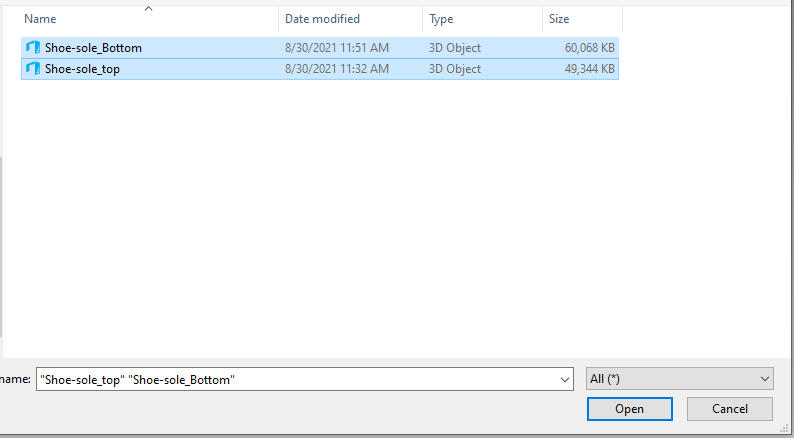Click 3D Object type of Shoe-sole_Bottom
Viewport: 794px width, 438px height.
coord(455,48)
